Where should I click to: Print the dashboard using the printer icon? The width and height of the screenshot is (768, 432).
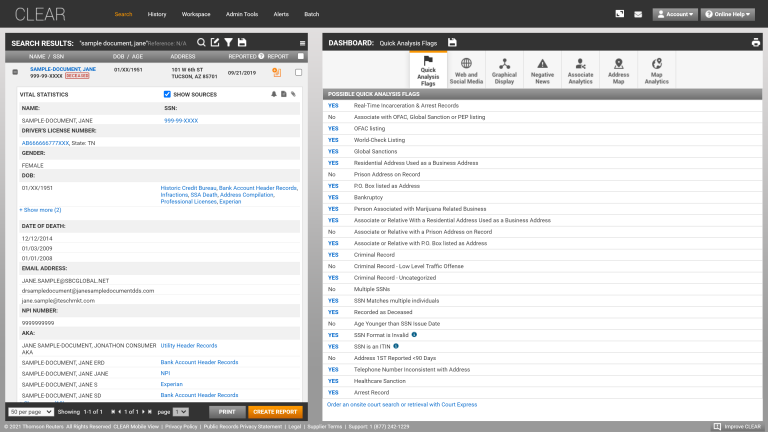[x=756, y=42]
